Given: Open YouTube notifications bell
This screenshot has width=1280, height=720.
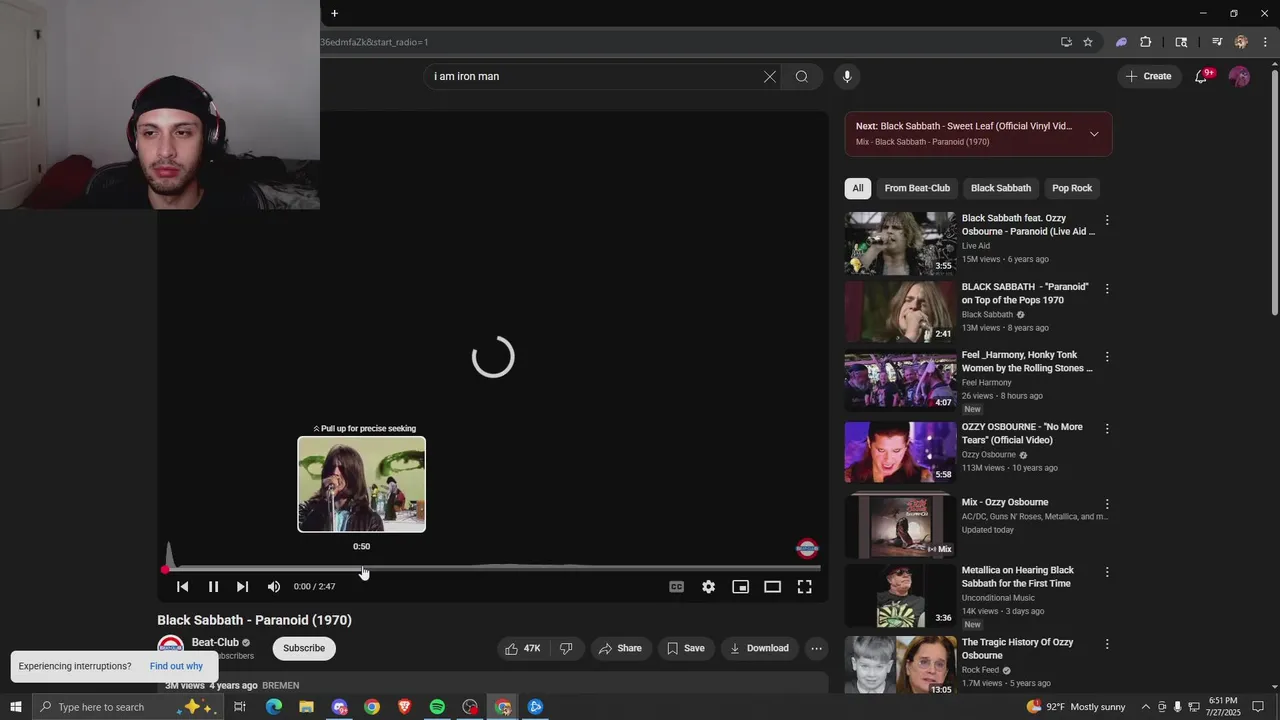Looking at the screenshot, I should (1201, 76).
